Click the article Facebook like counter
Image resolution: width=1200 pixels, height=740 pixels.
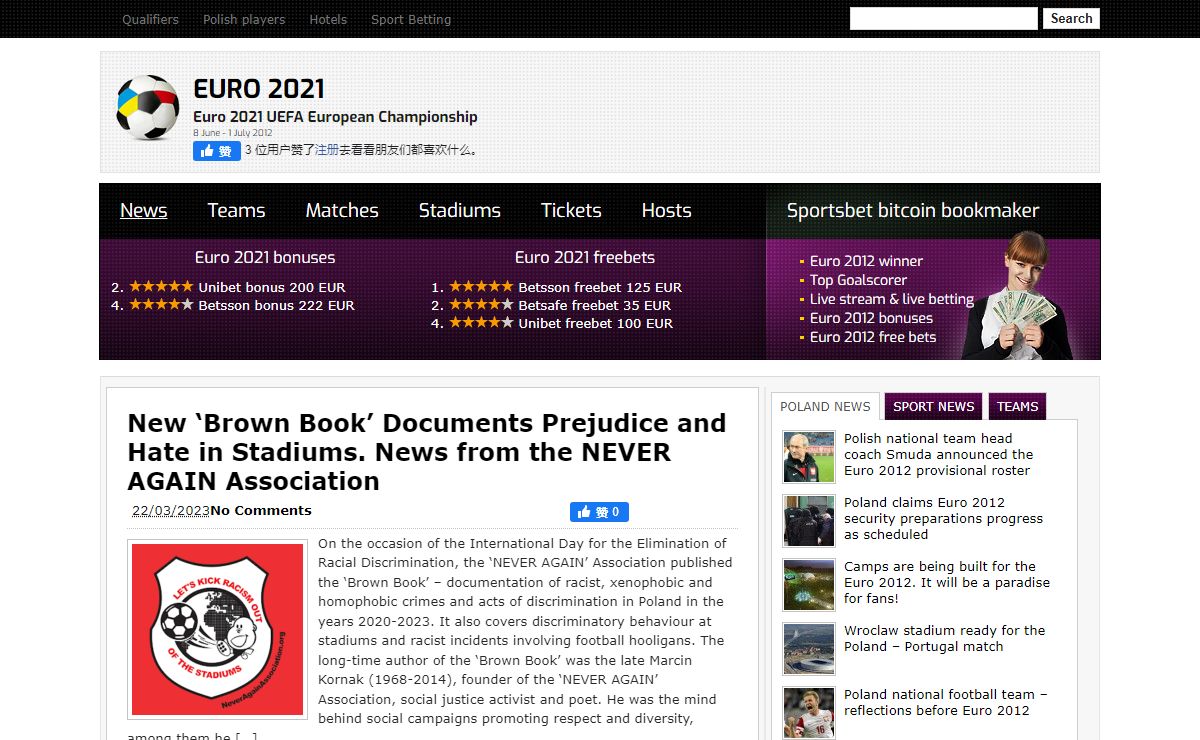pos(599,512)
